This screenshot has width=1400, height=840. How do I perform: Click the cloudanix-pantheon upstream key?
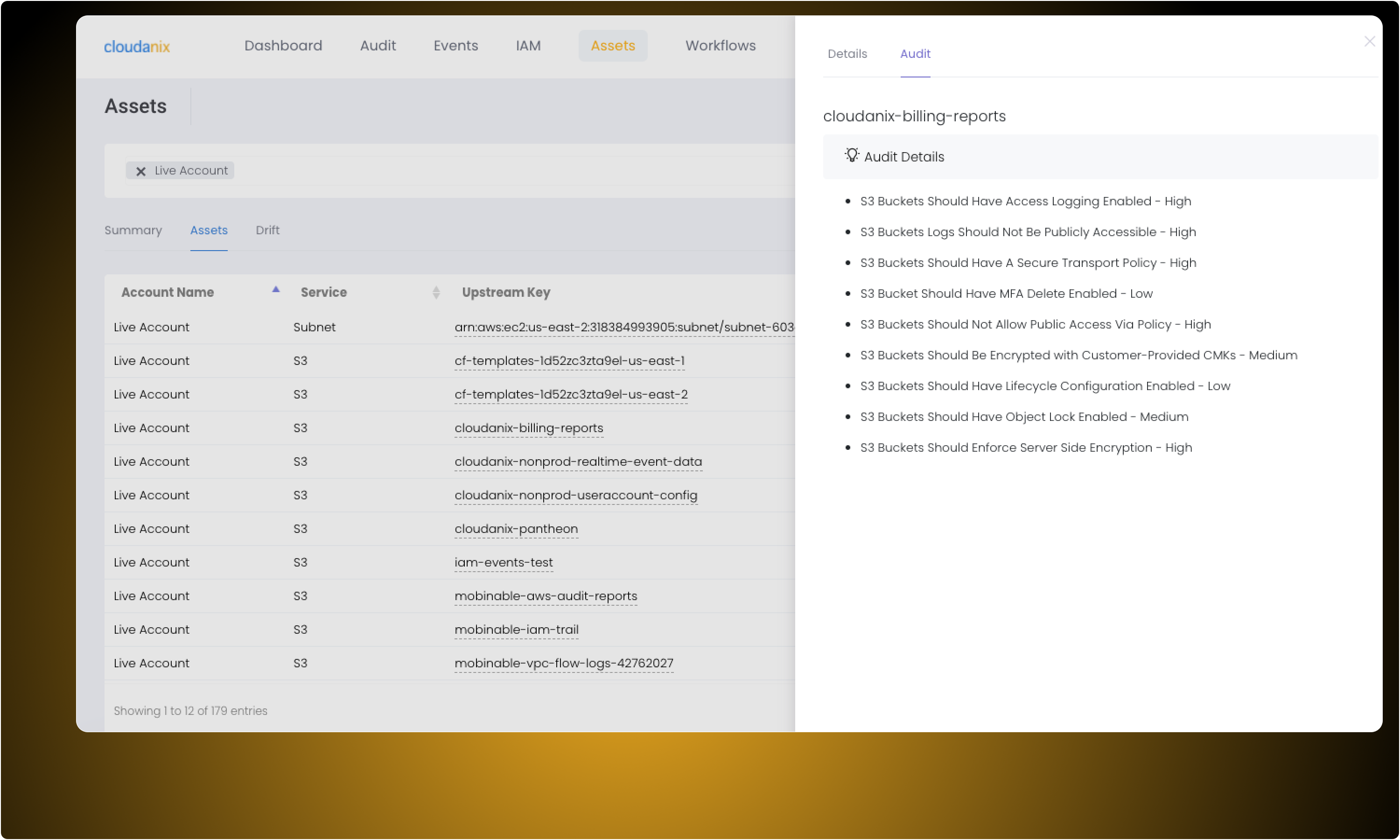[x=516, y=529]
